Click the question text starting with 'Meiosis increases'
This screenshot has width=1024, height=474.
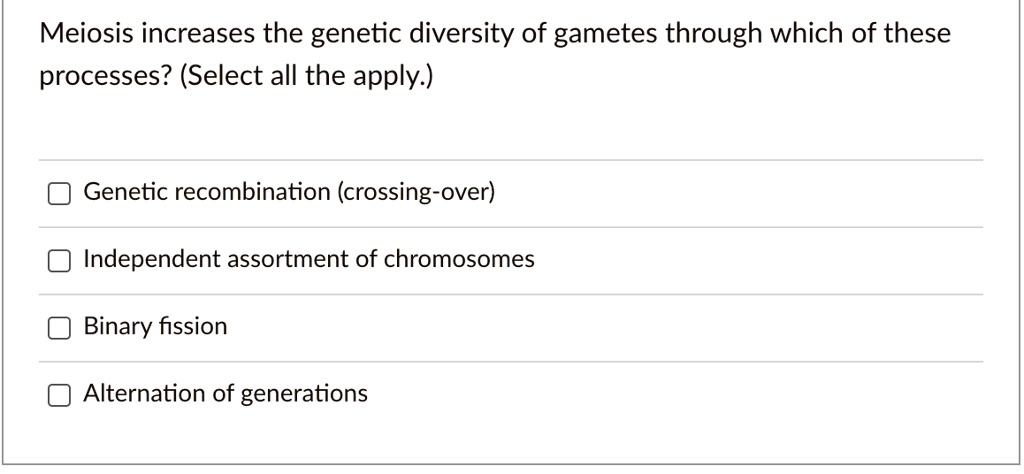click(495, 34)
